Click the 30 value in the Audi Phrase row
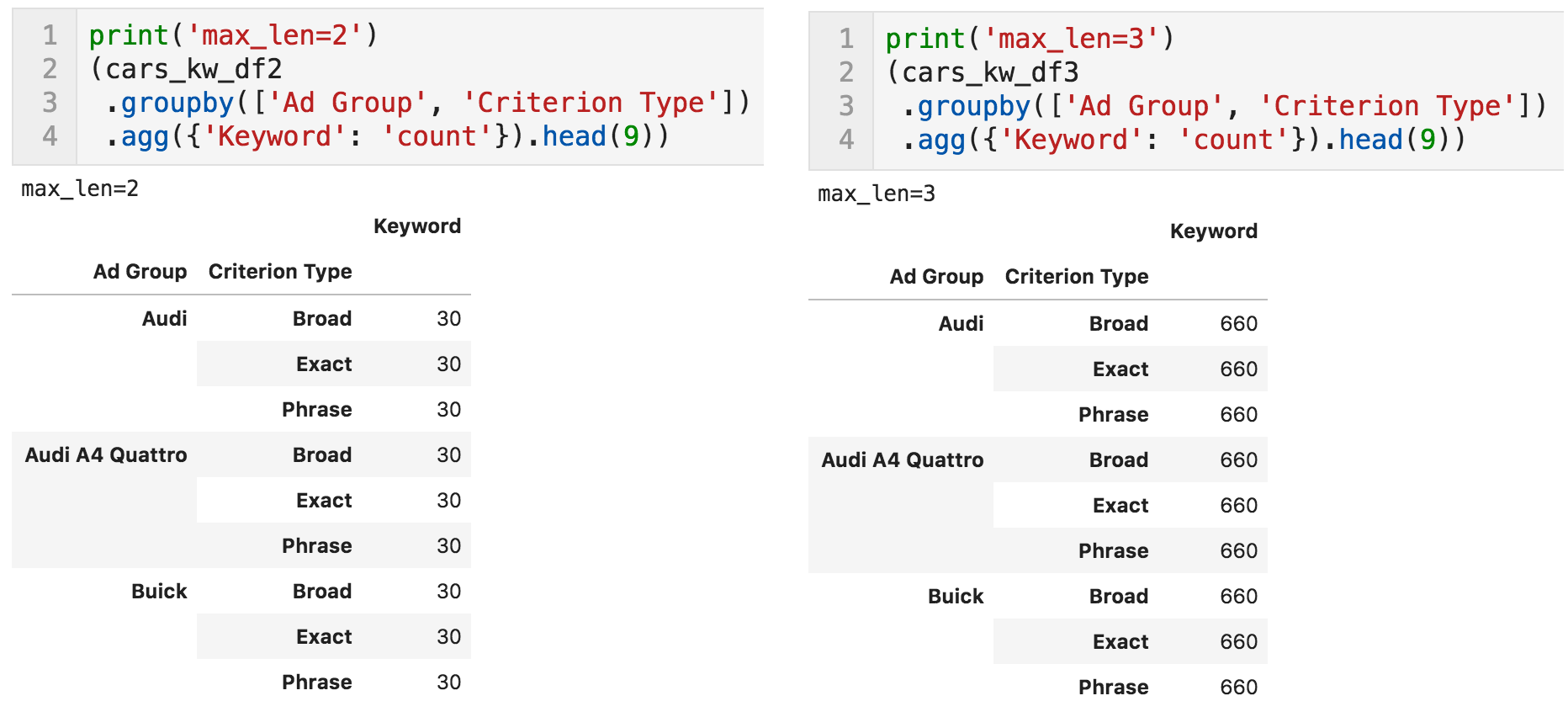Image resolution: width=1568 pixels, height=717 pixels. coord(448,410)
